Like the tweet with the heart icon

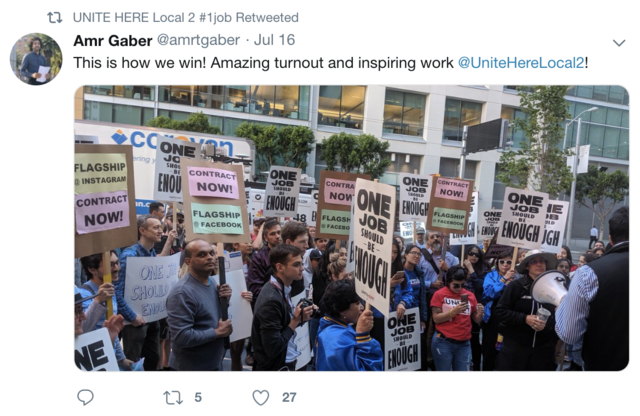tap(261, 398)
